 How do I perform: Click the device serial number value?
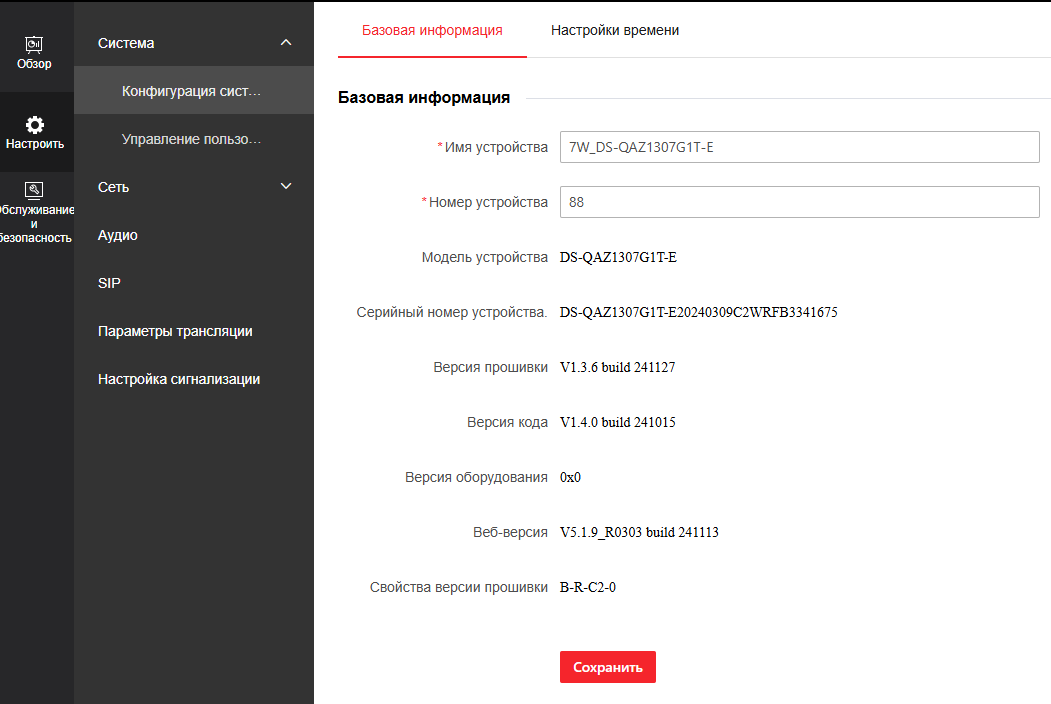coord(698,312)
